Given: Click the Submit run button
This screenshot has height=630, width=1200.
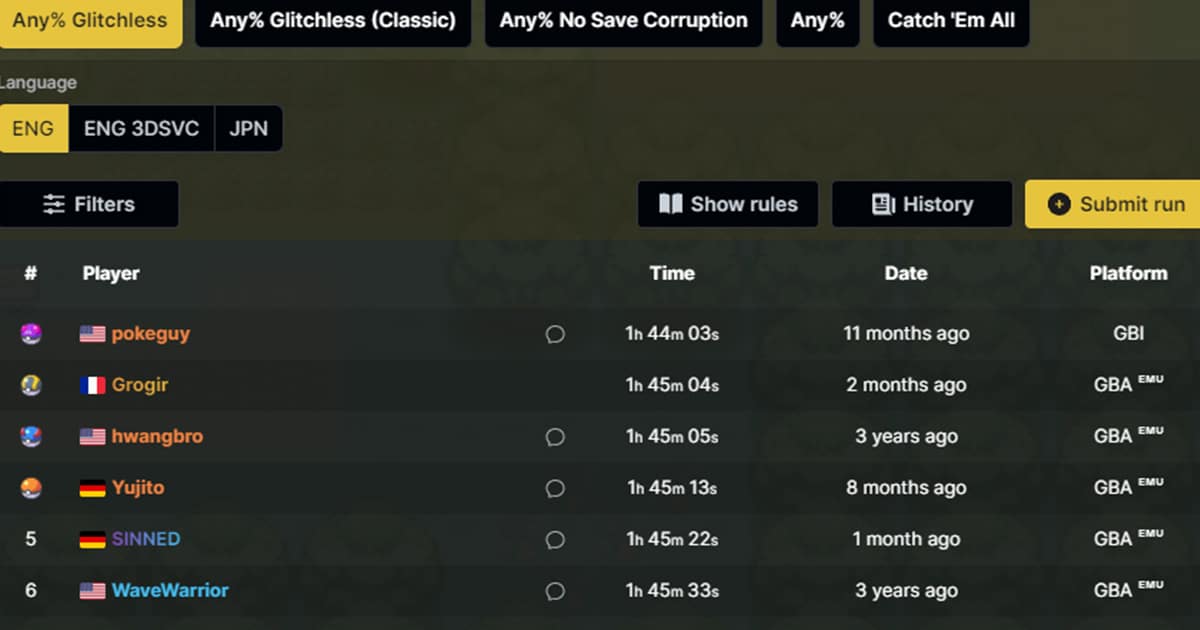Looking at the screenshot, I should tap(1114, 204).
